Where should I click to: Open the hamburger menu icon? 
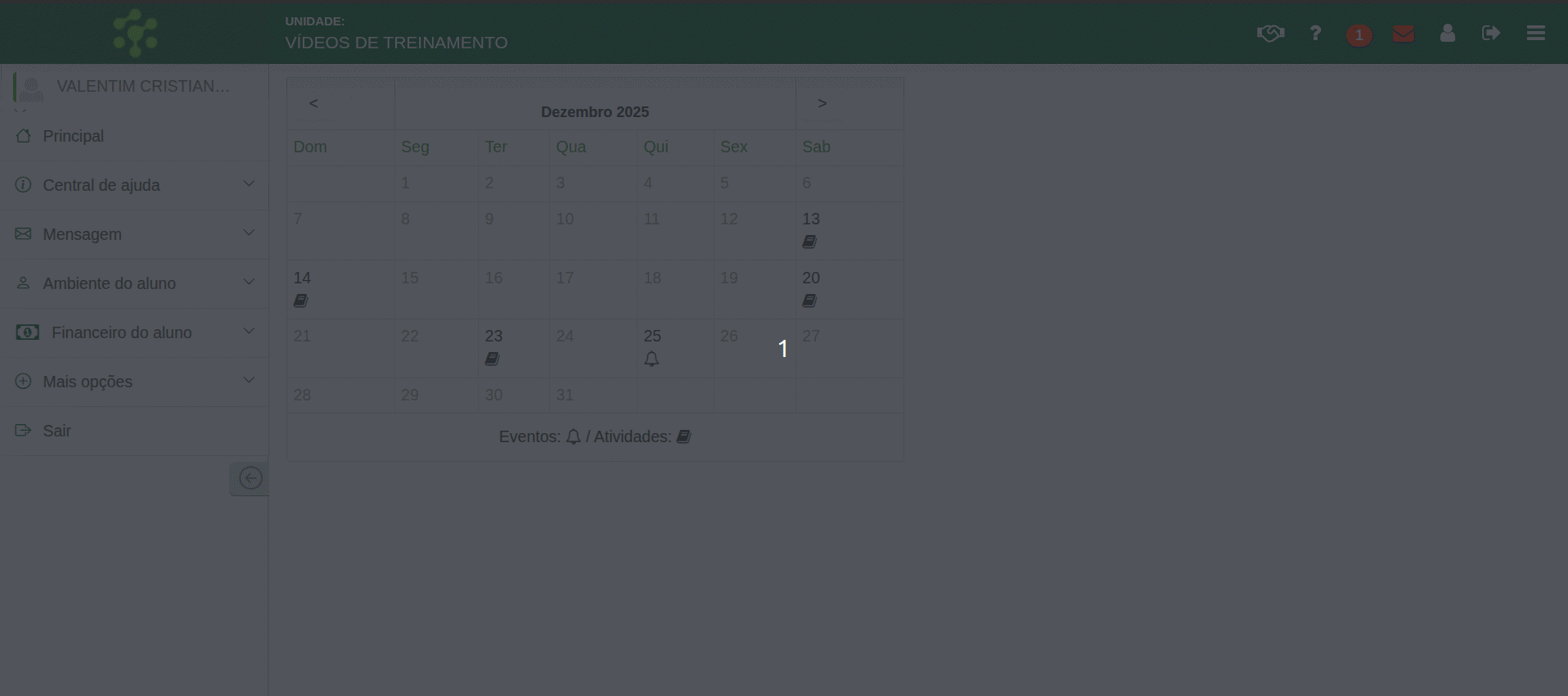click(1535, 34)
